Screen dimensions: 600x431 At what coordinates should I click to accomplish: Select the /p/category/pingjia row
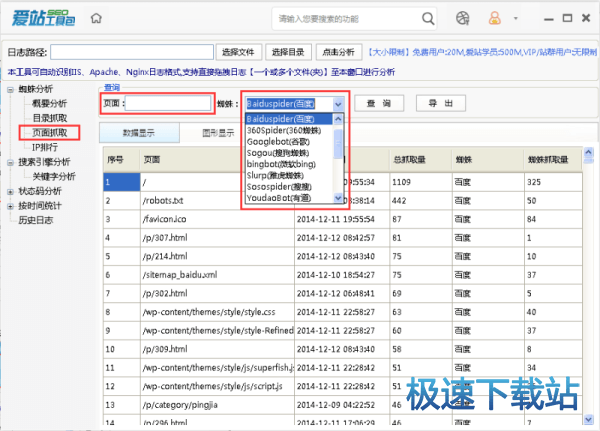tap(343, 405)
